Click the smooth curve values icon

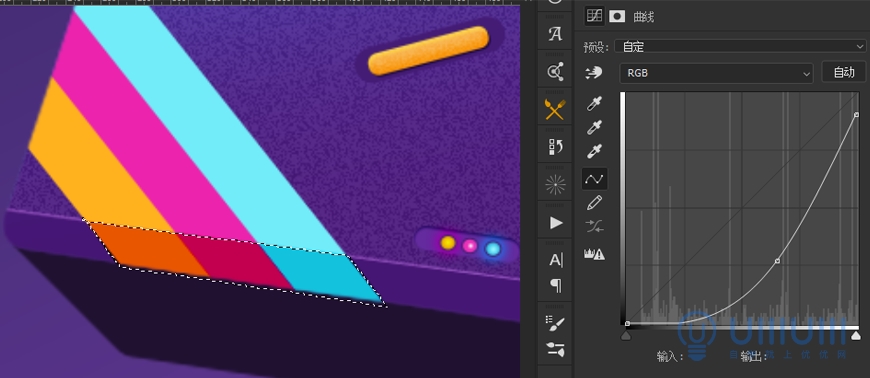pyautogui.click(x=594, y=226)
